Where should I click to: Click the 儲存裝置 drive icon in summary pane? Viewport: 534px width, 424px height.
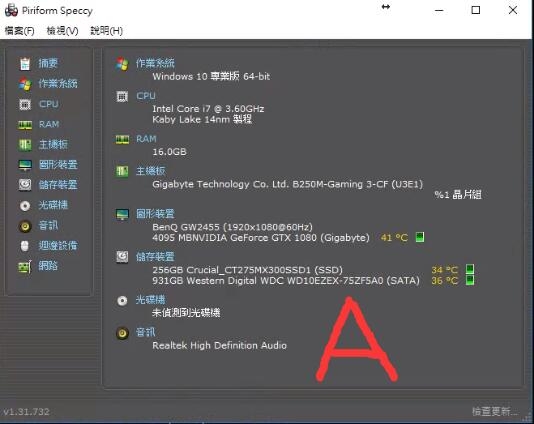[122, 257]
